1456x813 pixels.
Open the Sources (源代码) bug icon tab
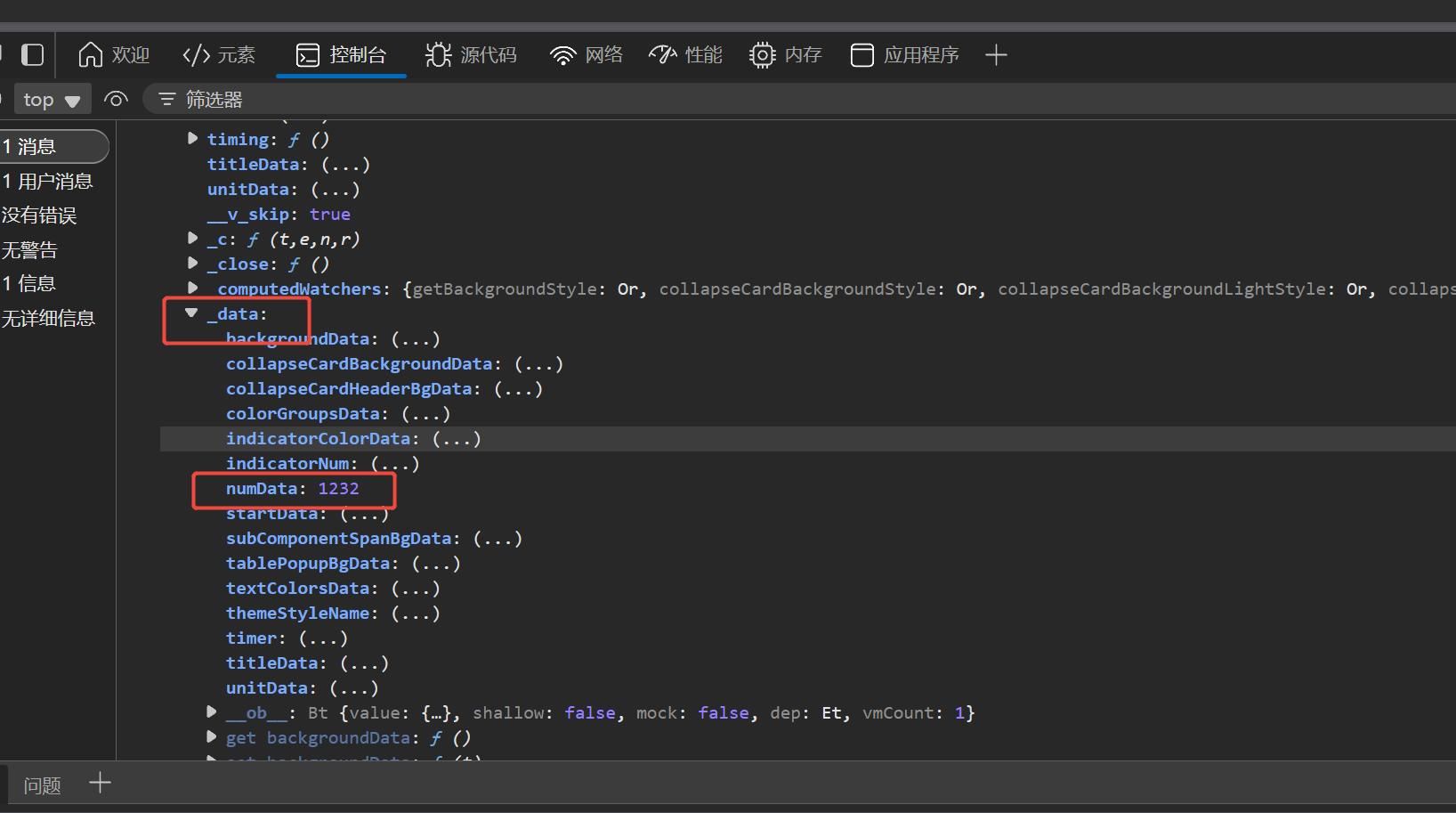click(x=471, y=55)
